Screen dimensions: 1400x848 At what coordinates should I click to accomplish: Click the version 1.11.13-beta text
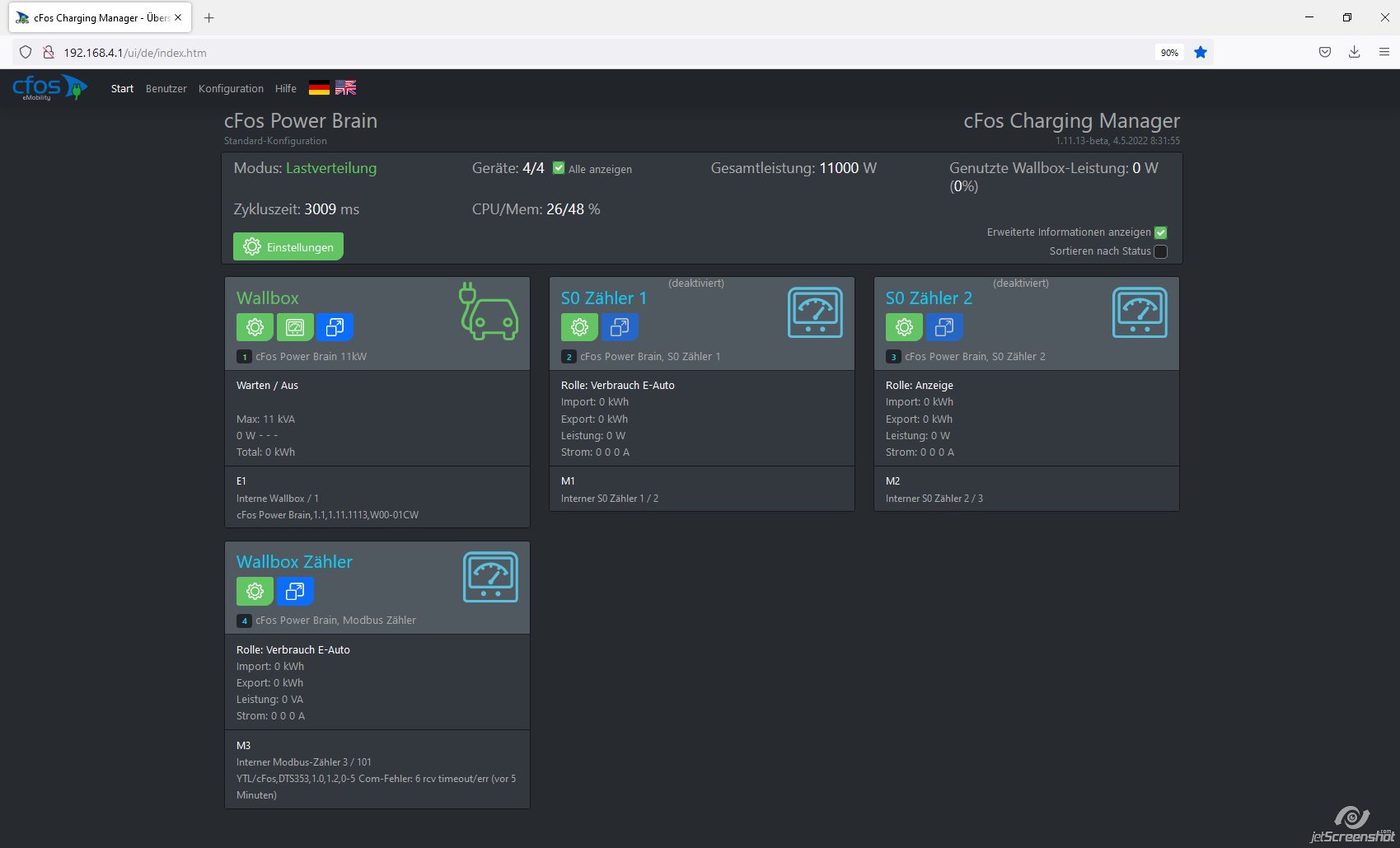pyautogui.click(x=1117, y=141)
